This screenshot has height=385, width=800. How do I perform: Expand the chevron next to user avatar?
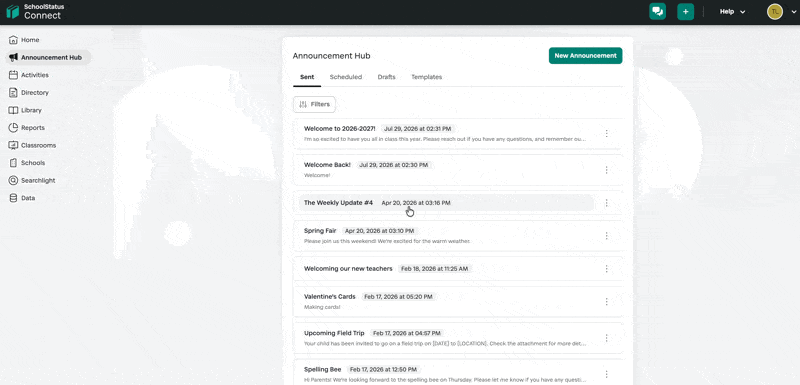click(x=793, y=12)
